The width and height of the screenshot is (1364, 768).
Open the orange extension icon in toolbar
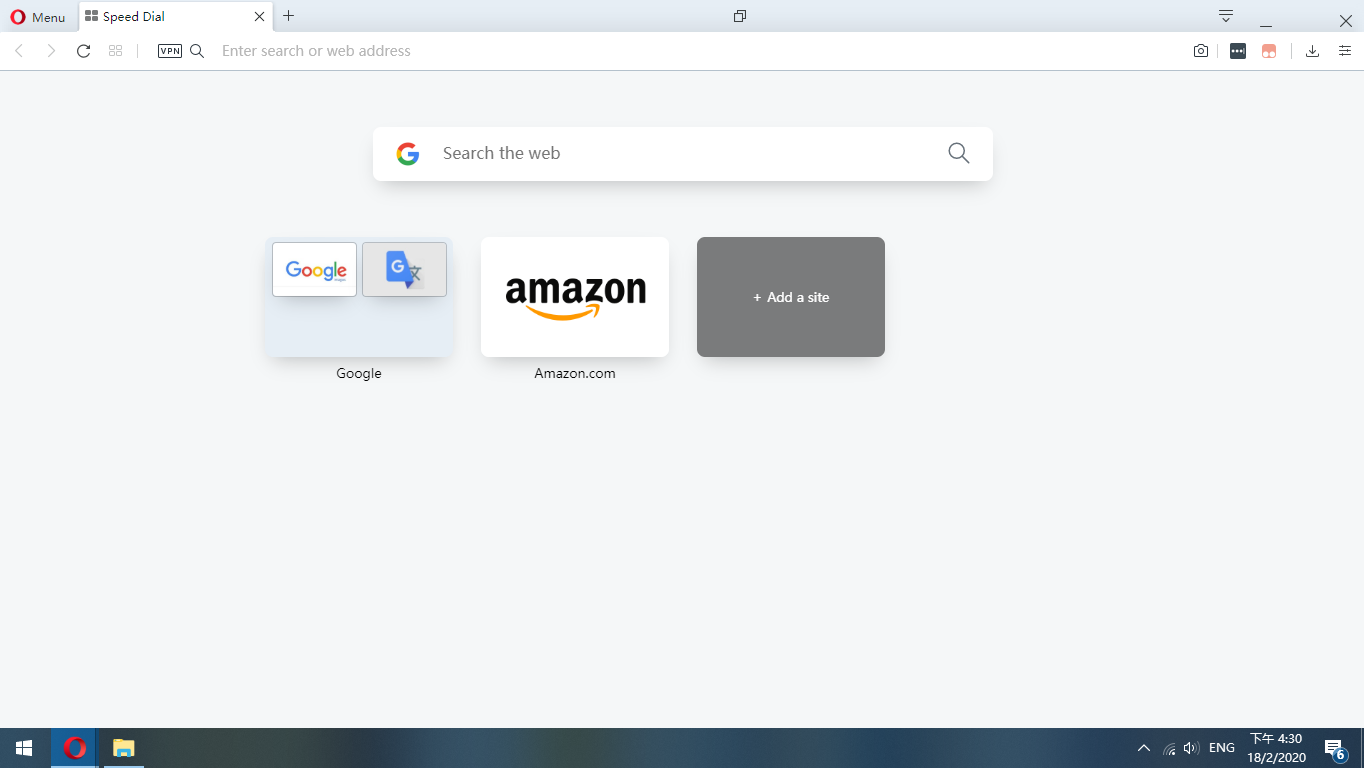click(x=1269, y=51)
